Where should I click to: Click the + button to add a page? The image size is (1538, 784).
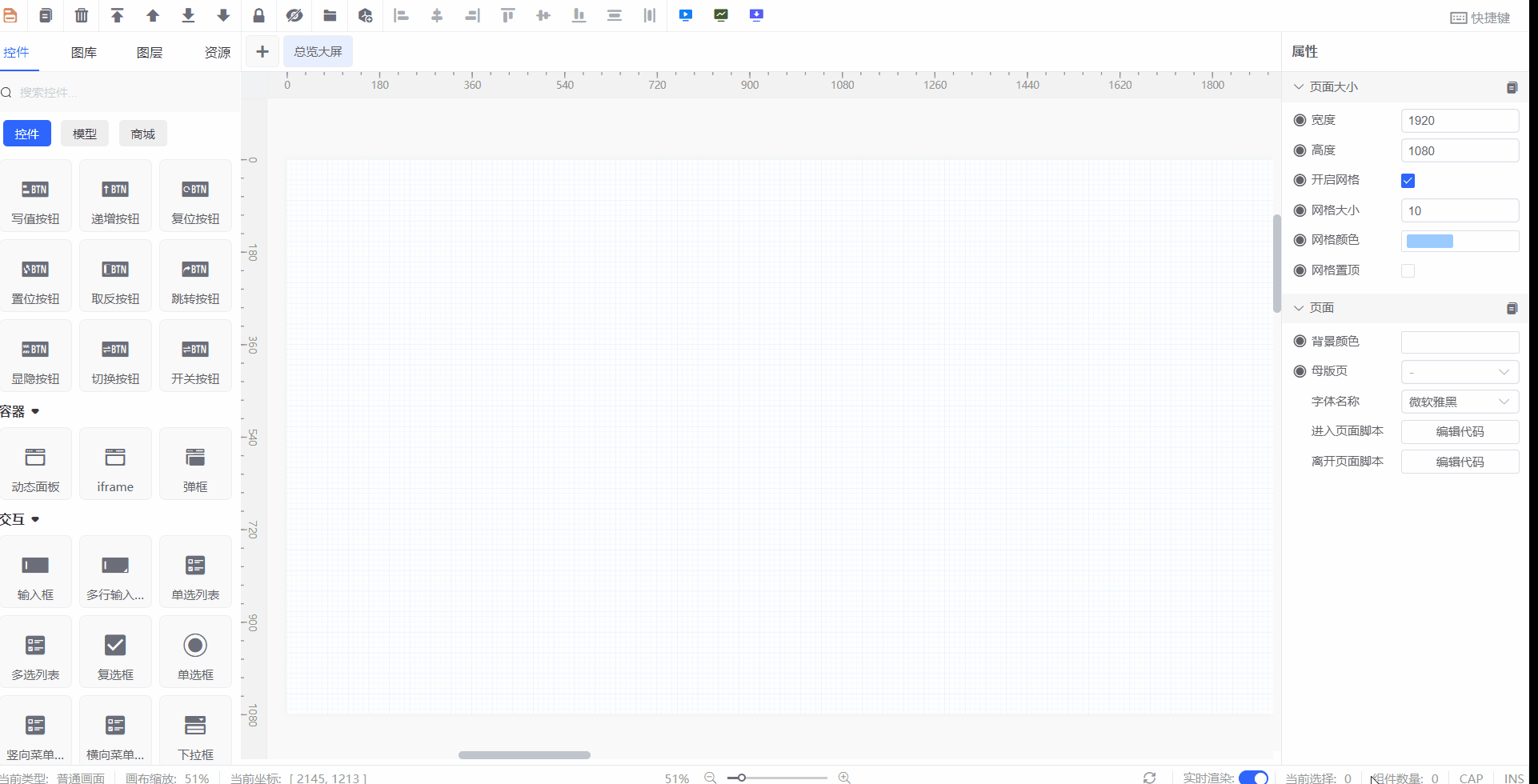[262, 50]
